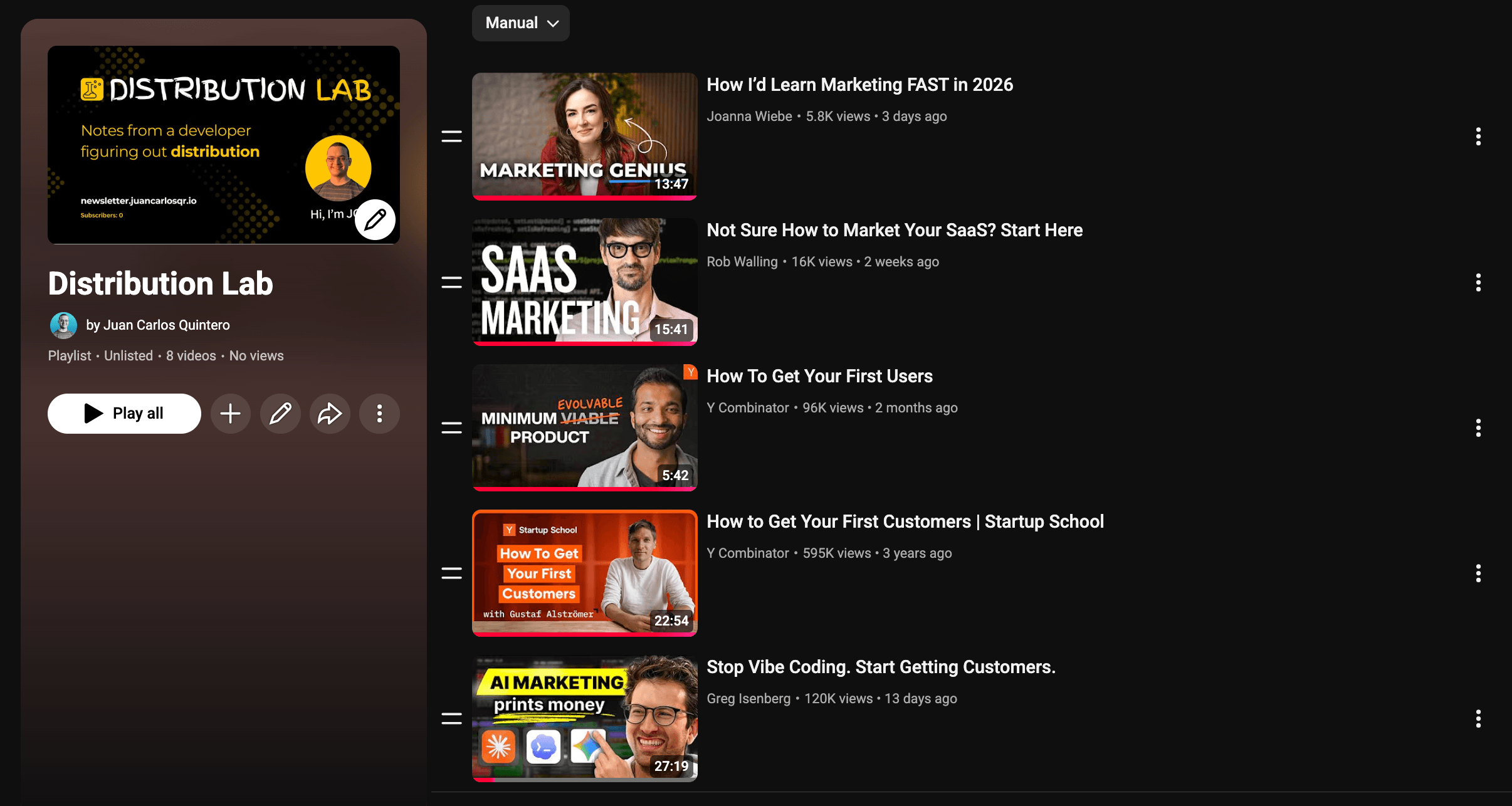Click the edit playlist pencil icon
Image resolution: width=1512 pixels, height=806 pixels.
280,414
